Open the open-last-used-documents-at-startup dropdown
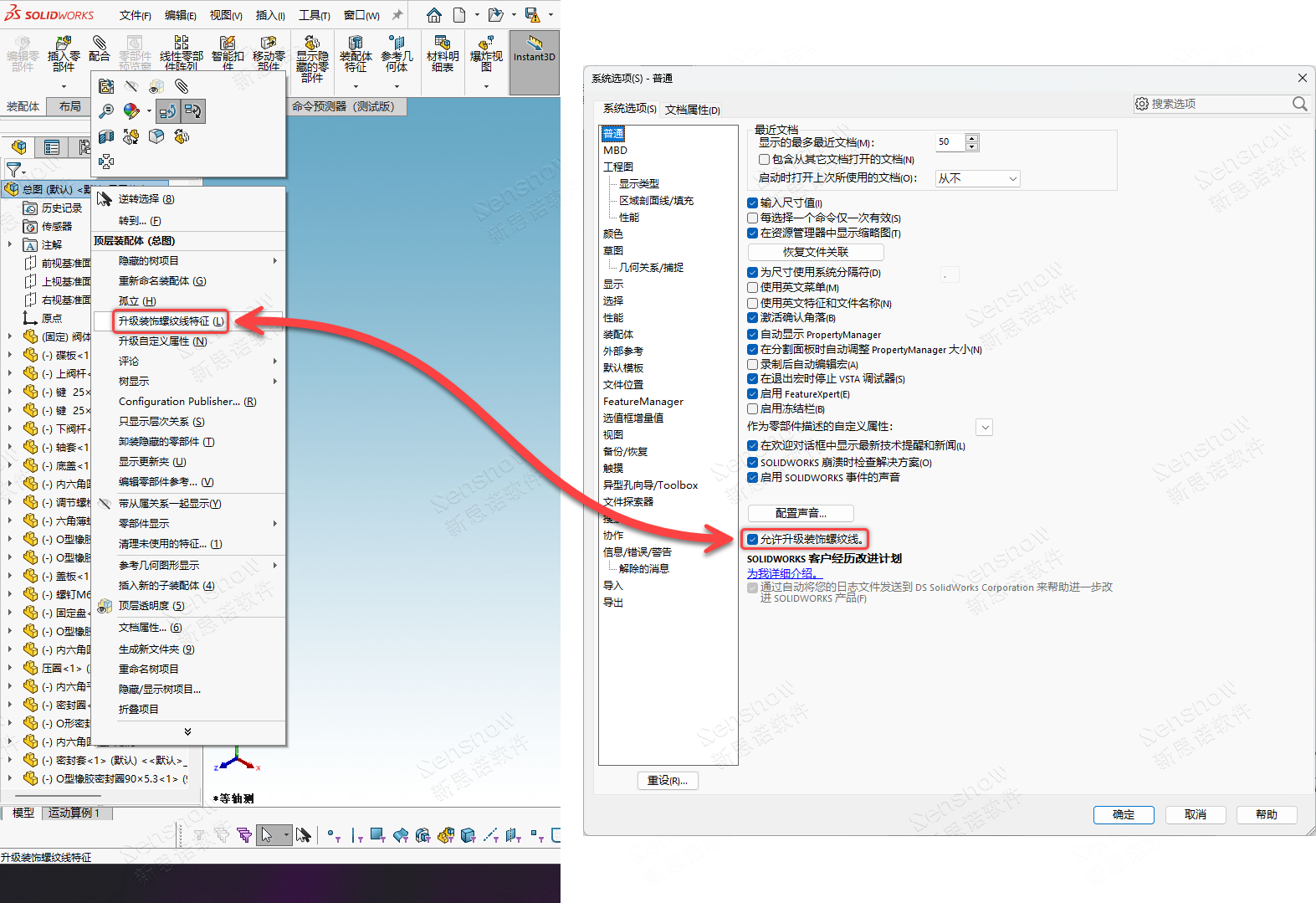 [977, 178]
